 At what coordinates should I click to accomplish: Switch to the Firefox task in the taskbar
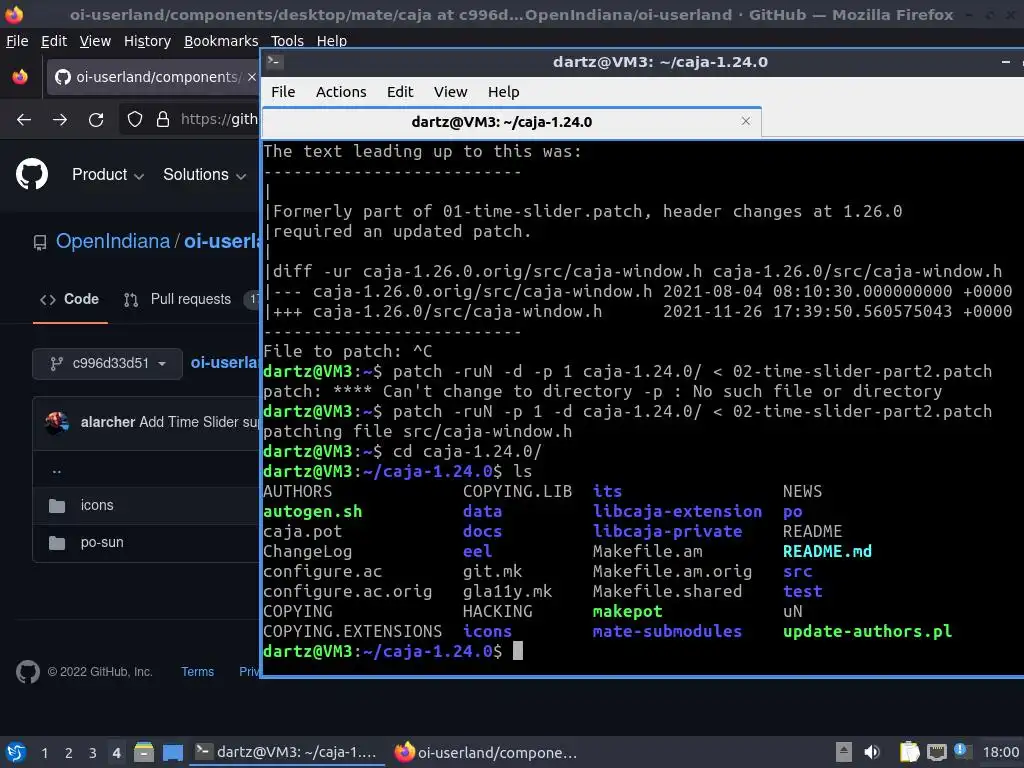tap(487, 752)
